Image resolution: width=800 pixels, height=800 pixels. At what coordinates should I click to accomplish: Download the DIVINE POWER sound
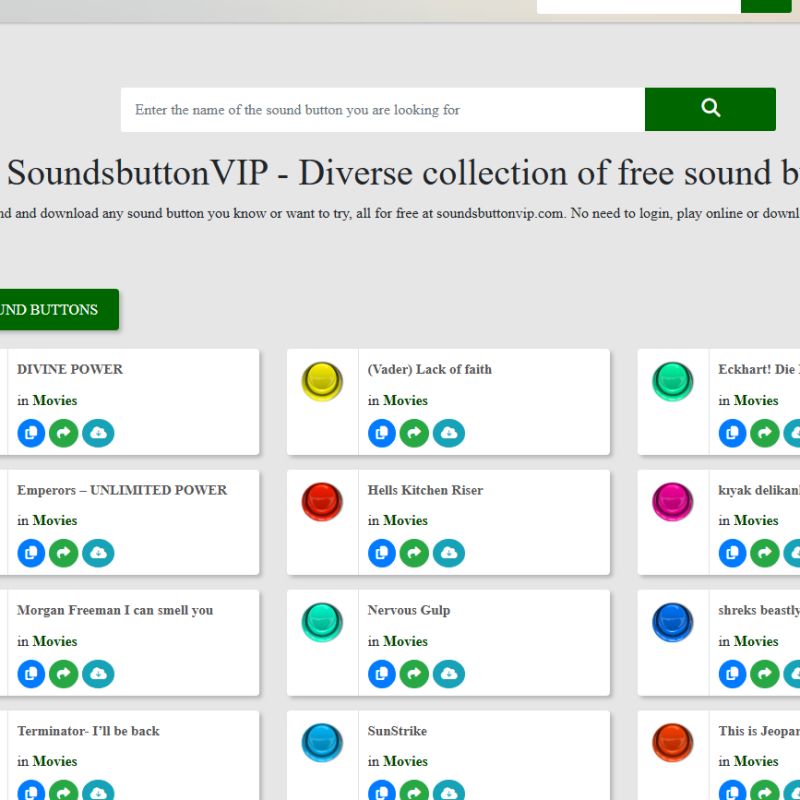(98, 433)
